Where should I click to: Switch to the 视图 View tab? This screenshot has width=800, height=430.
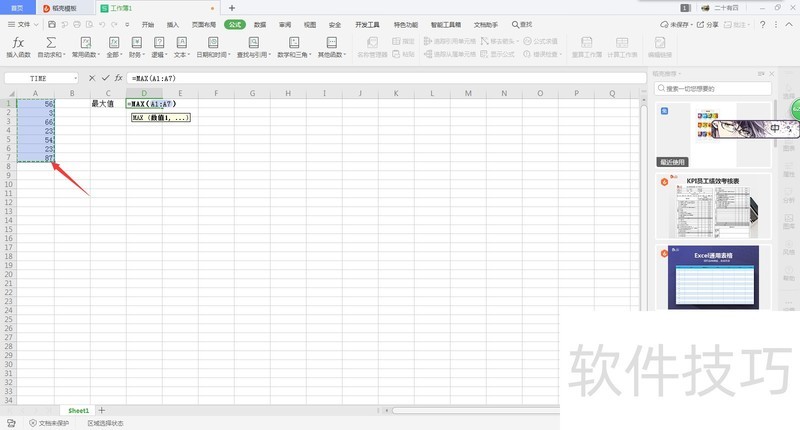point(310,24)
